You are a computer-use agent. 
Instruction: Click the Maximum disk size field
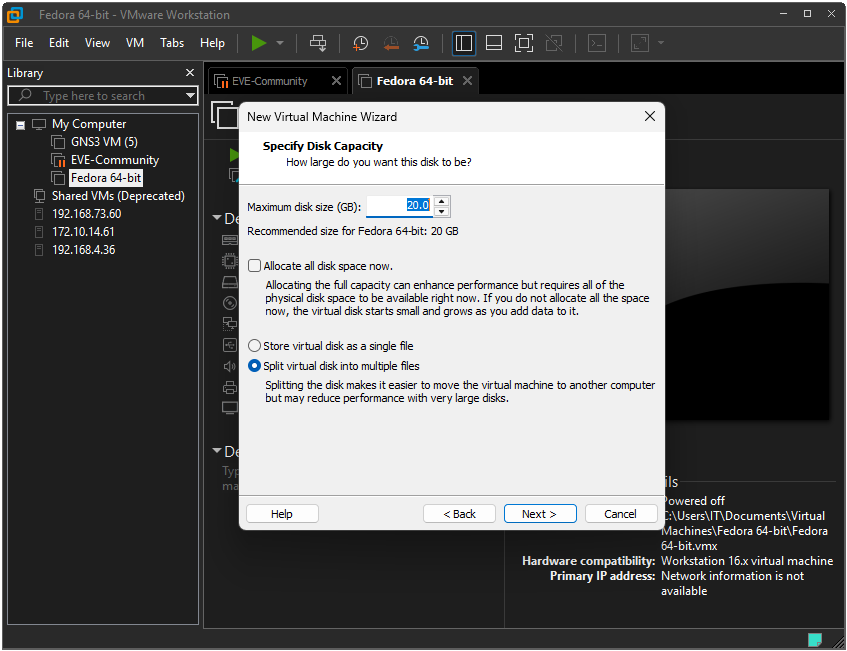pos(399,206)
